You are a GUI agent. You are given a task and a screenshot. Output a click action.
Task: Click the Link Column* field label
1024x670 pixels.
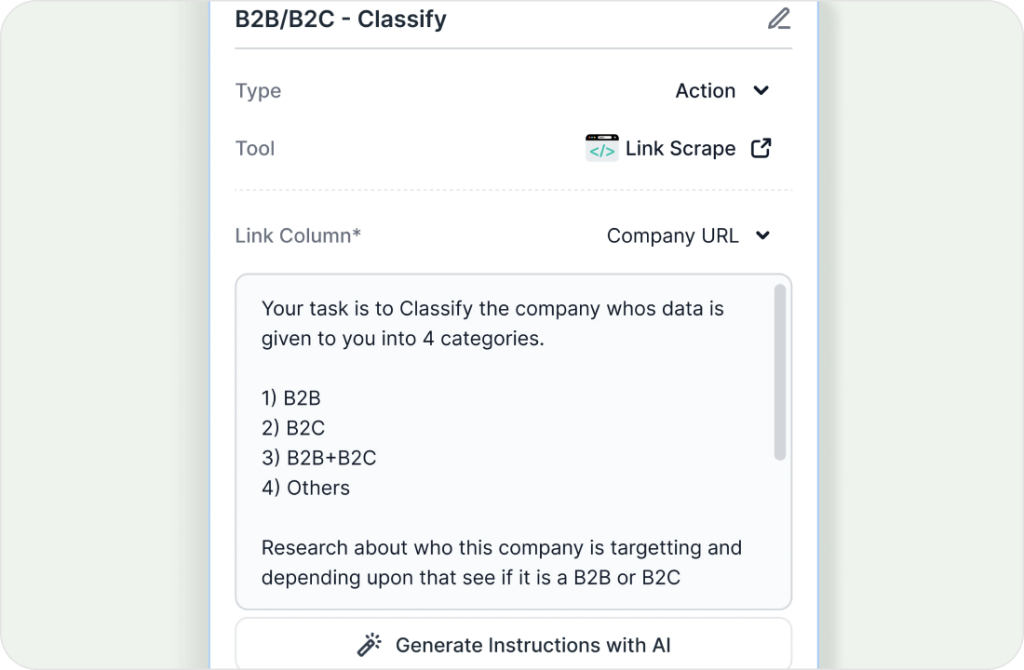[x=298, y=236]
